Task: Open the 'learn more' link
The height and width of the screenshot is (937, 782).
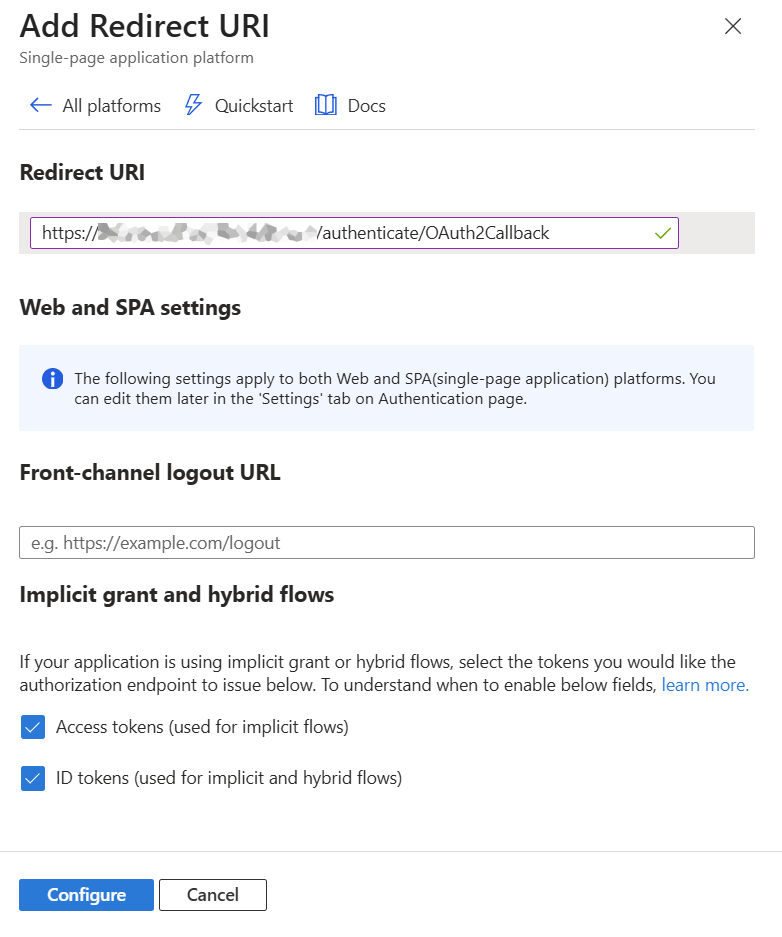Action: 705,685
